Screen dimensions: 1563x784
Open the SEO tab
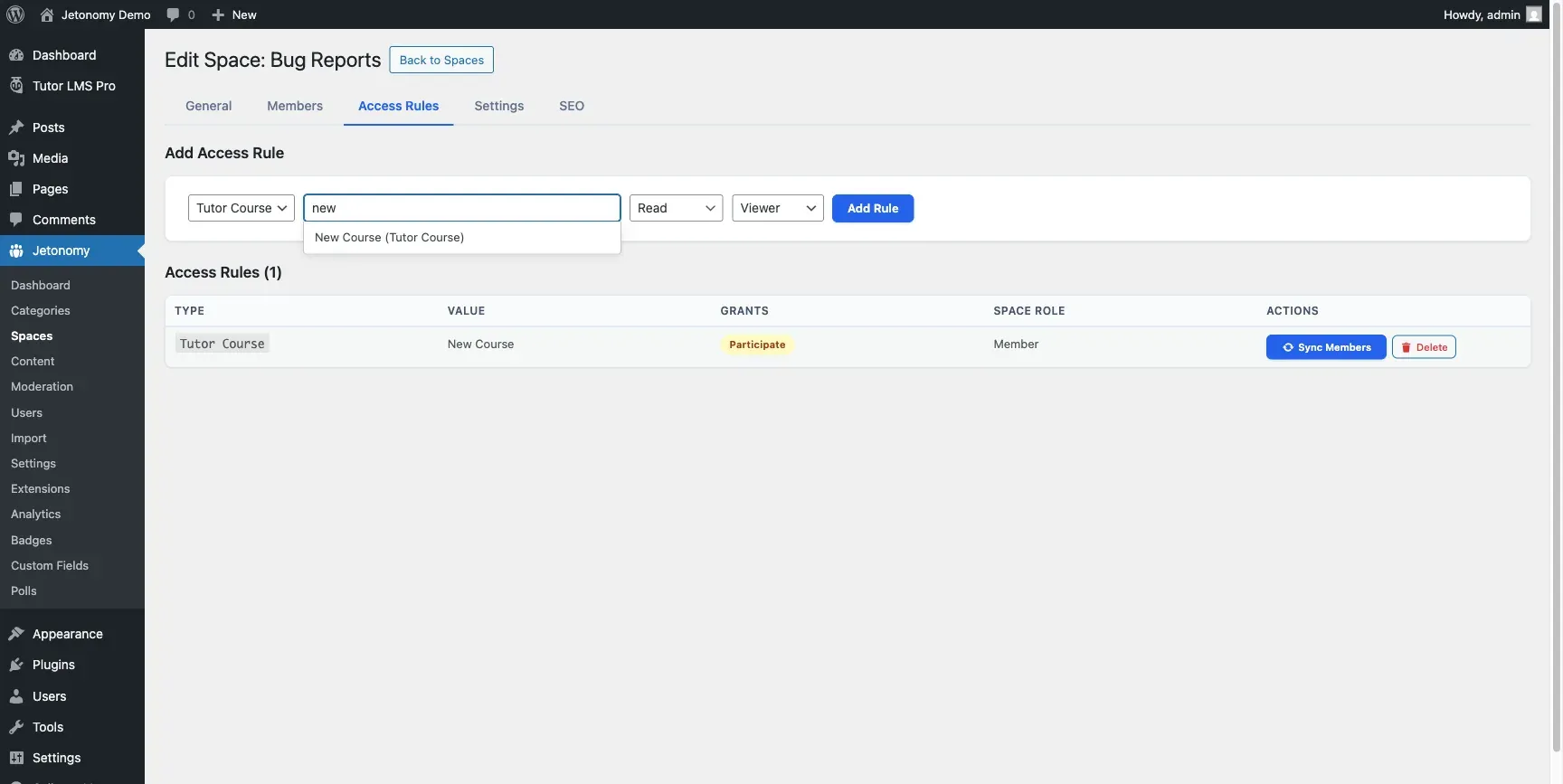point(572,106)
